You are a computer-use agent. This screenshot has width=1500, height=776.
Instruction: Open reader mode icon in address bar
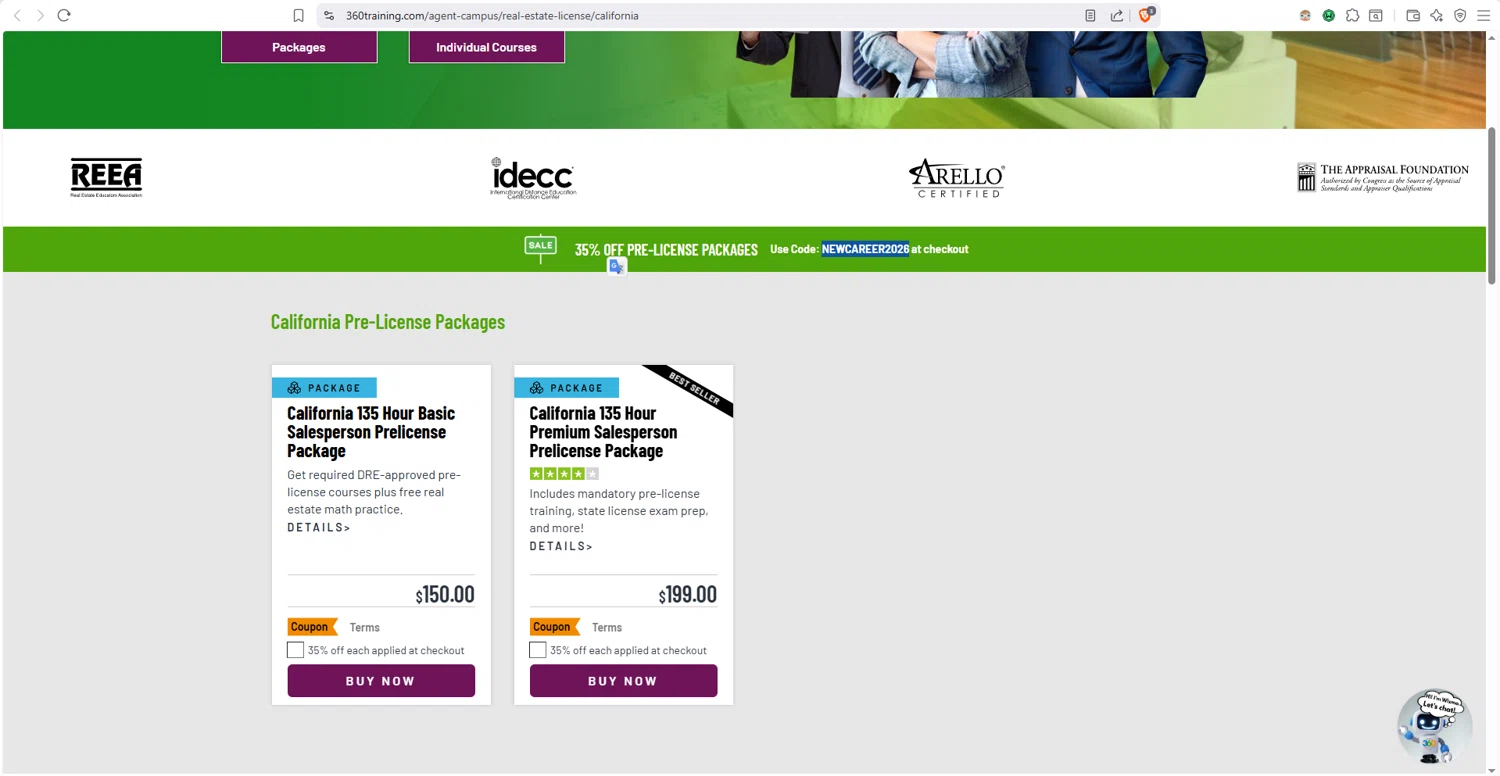(1090, 15)
